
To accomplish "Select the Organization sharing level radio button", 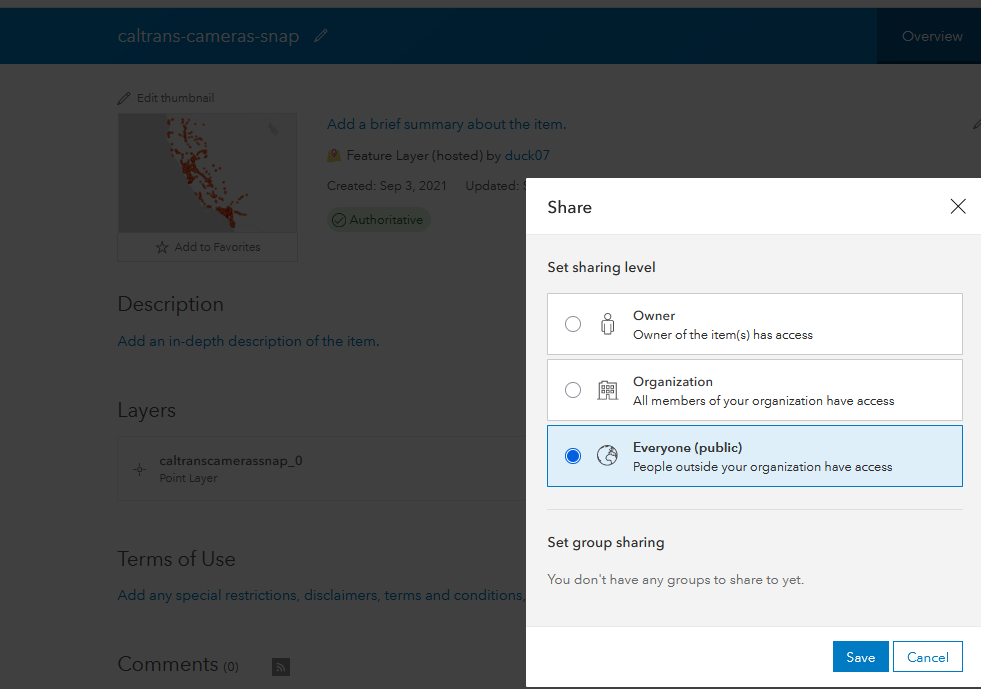I will point(573,389).
